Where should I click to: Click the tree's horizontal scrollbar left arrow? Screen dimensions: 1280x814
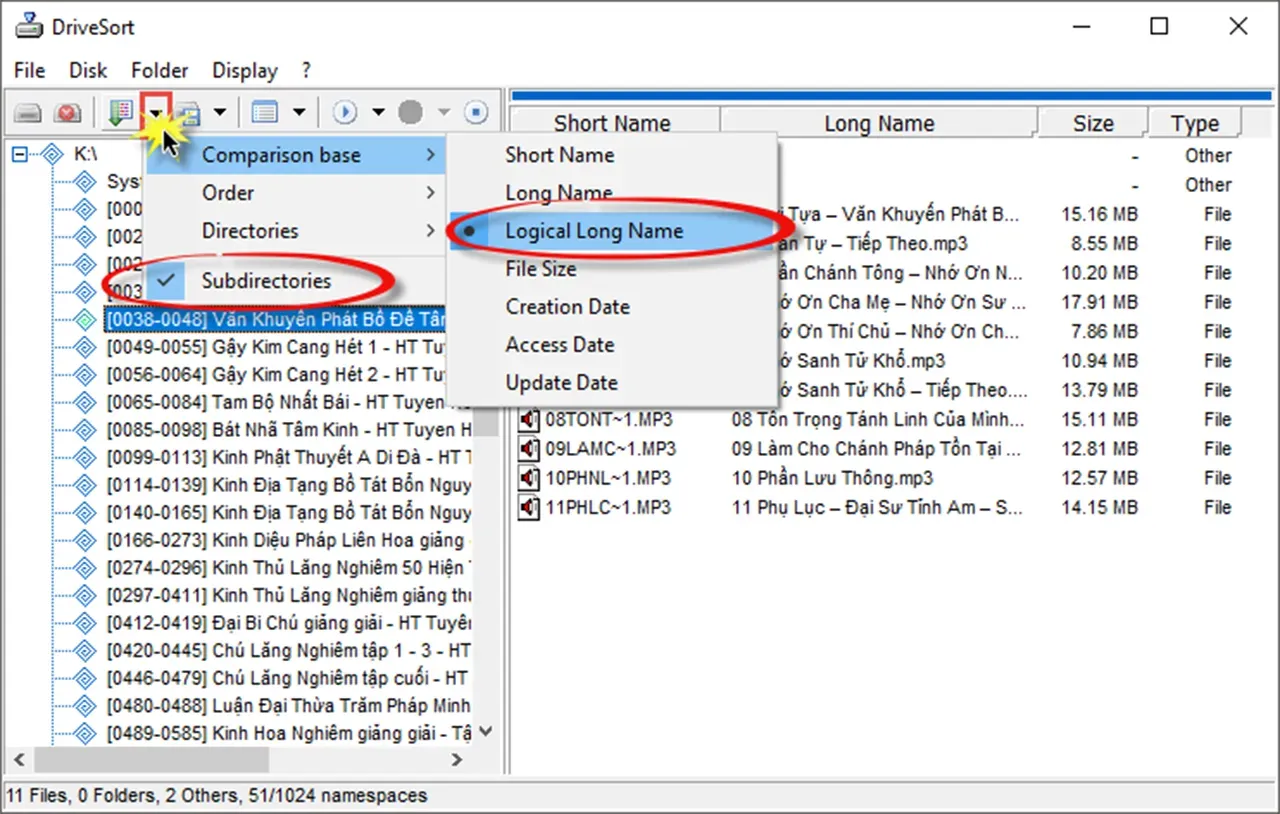click(18, 760)
